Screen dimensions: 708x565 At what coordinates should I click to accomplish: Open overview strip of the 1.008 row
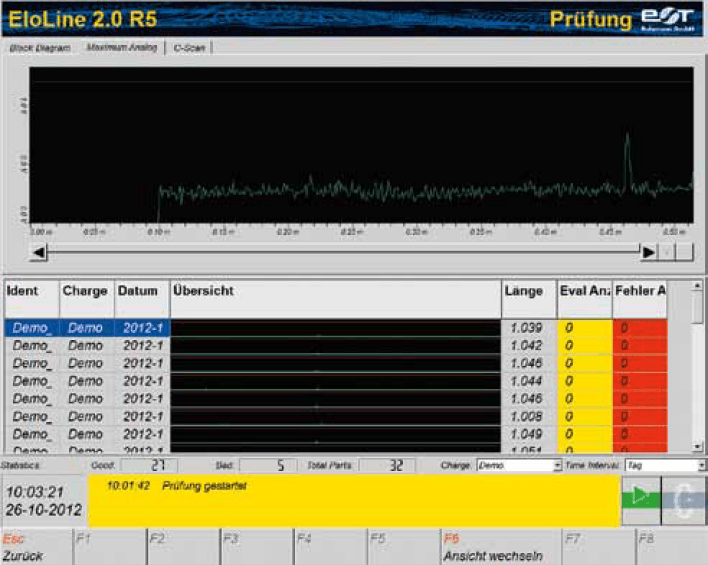(x=335, y=416)
